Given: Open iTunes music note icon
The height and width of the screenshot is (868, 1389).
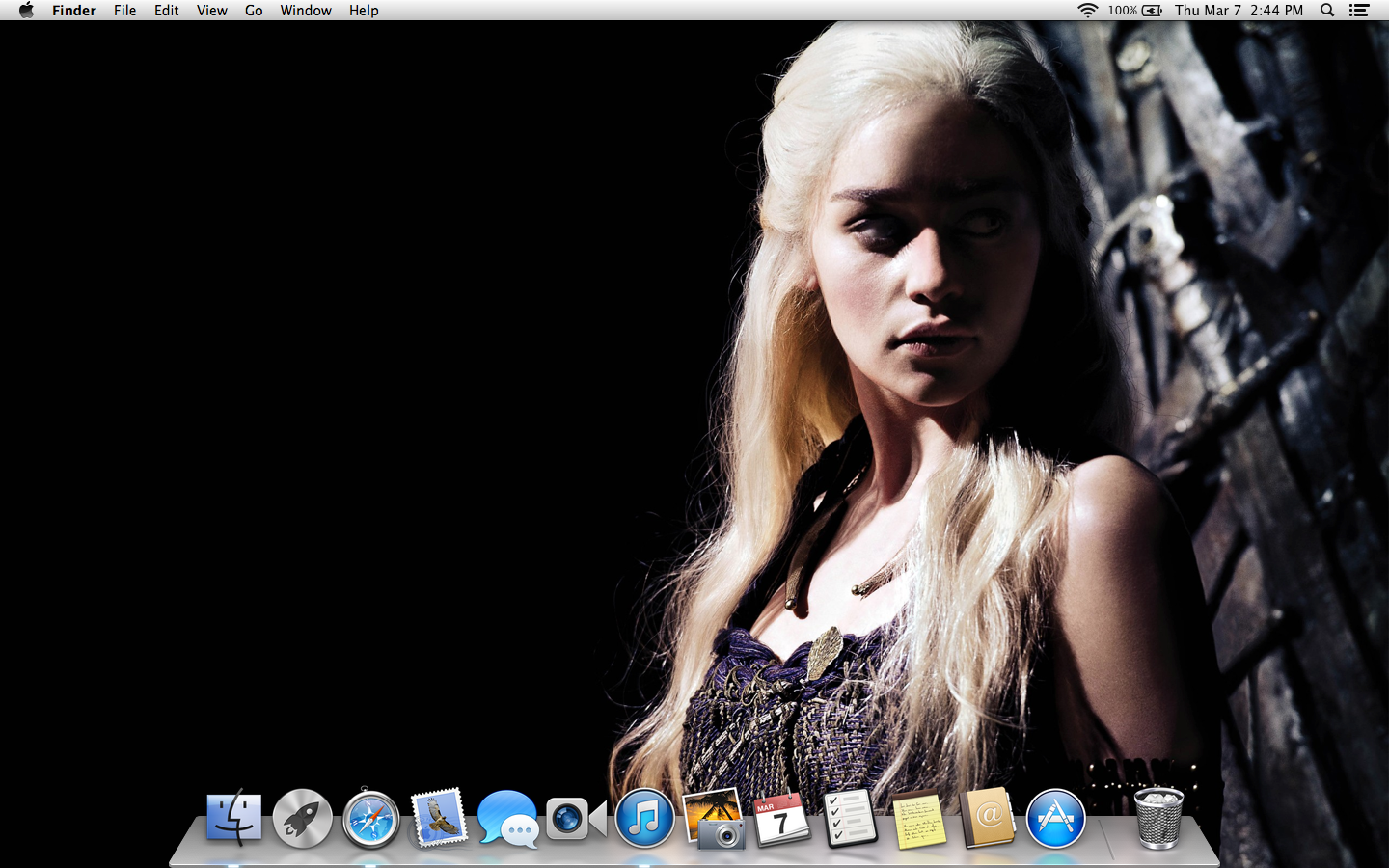Looking at the screenshot, I should pyautogui.click(x=644, y=819).
